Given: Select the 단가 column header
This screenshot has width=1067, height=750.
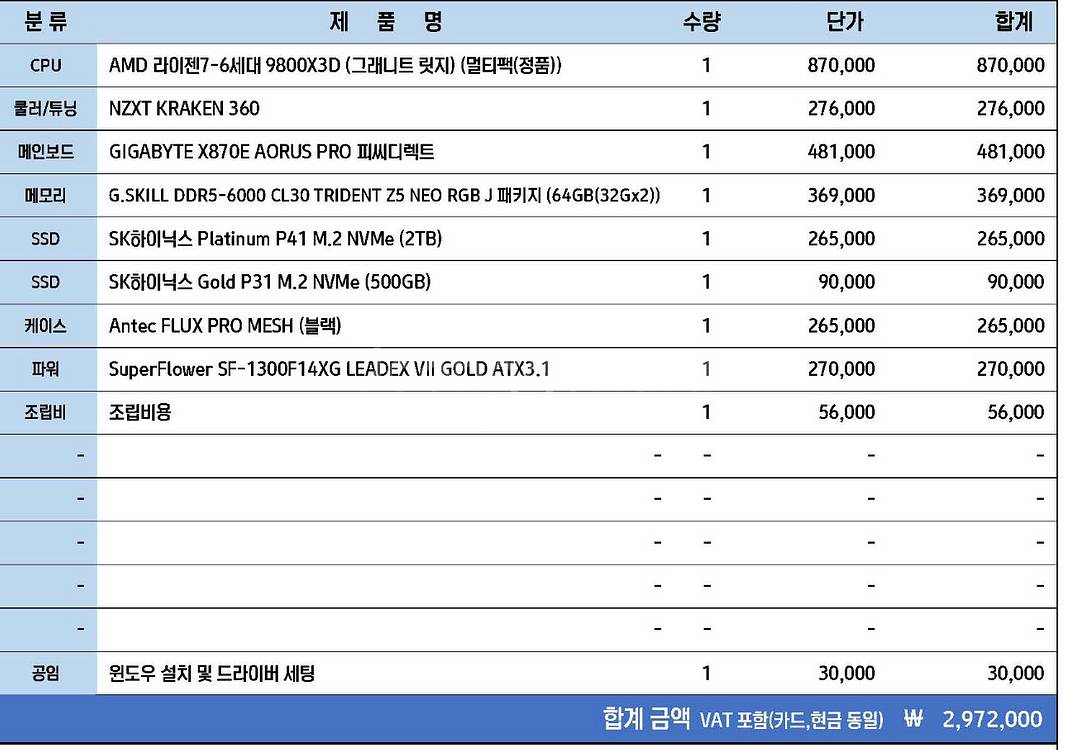Looking at the screenshot, I should click(x=845, y=21).
